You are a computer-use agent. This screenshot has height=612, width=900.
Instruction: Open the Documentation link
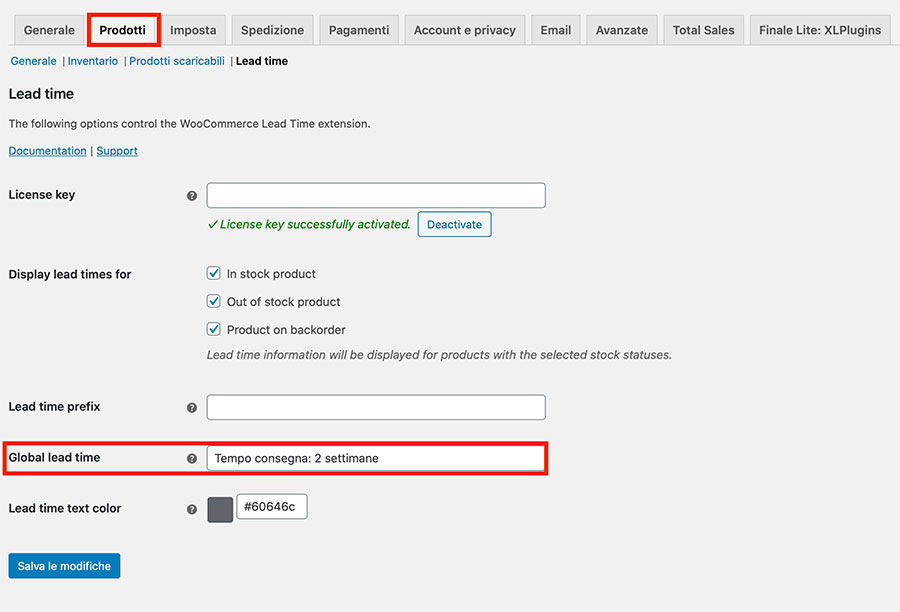click(x=48, y=151)
